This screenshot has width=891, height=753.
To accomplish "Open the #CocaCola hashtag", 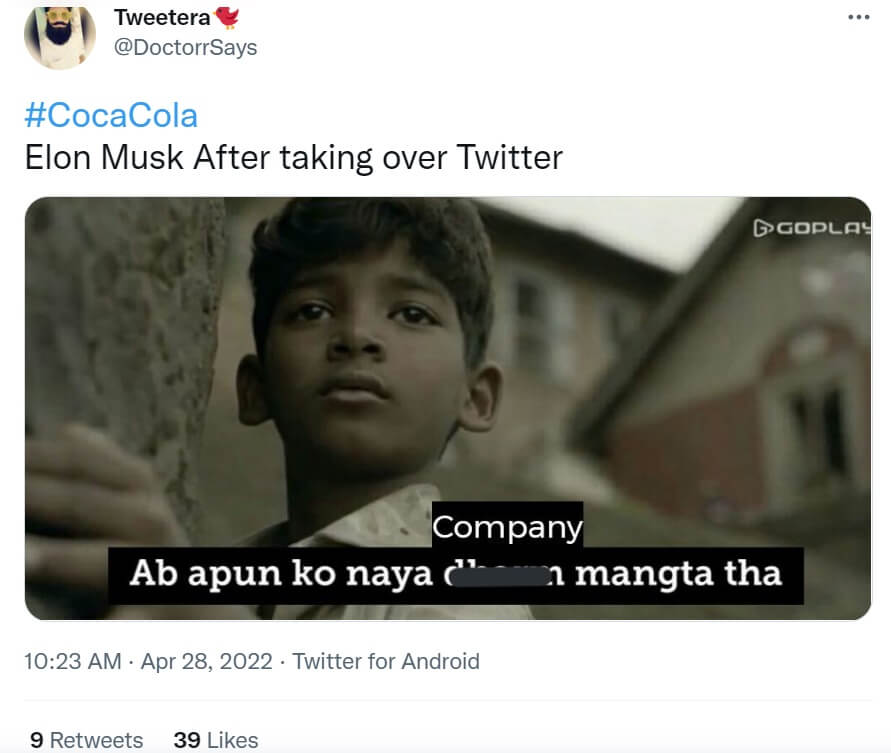I will (111, 115).
